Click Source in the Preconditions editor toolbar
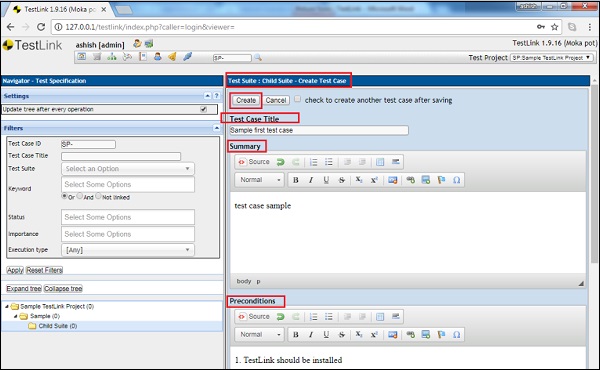Screen dimensions: 600x370 click(x=254, y=316)
